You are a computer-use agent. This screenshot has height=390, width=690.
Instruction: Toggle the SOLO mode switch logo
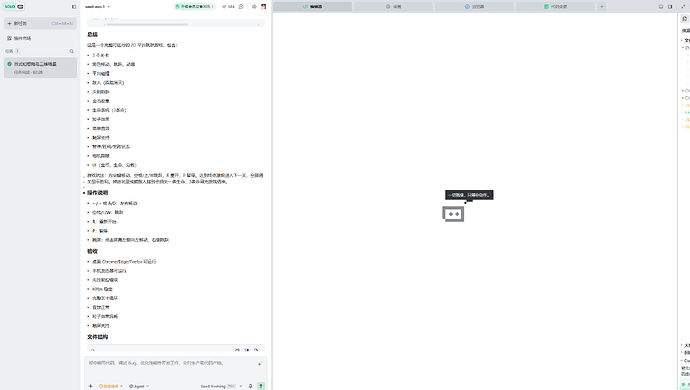point(14,7)
